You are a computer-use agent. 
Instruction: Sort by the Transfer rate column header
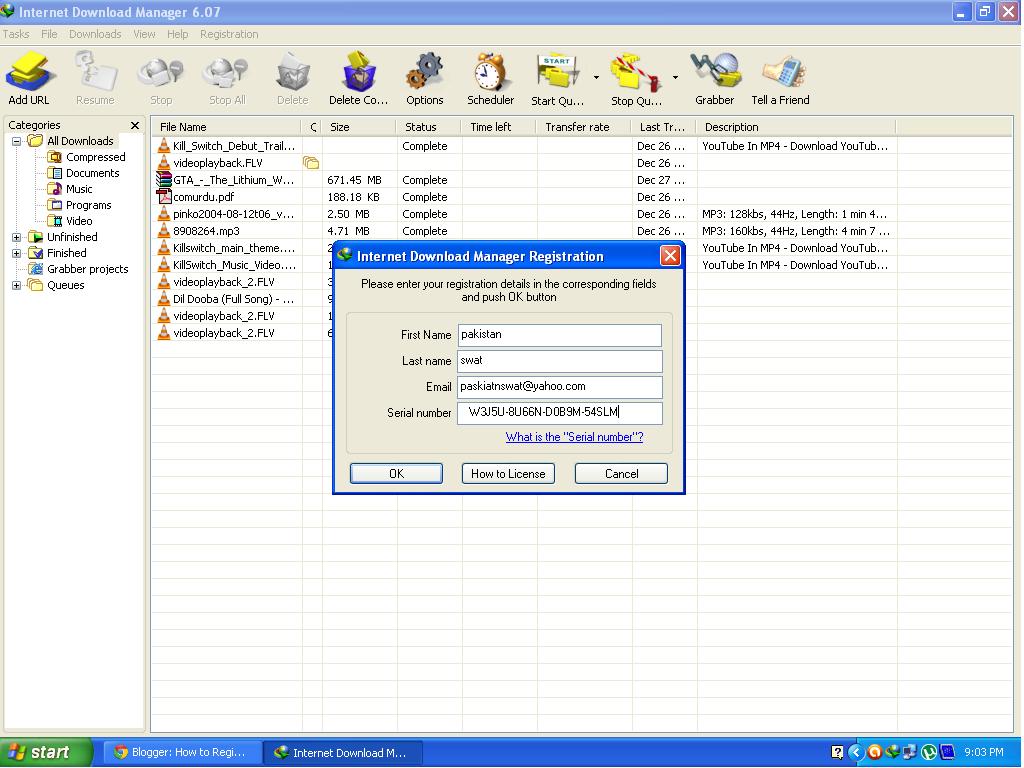(583, 127)
